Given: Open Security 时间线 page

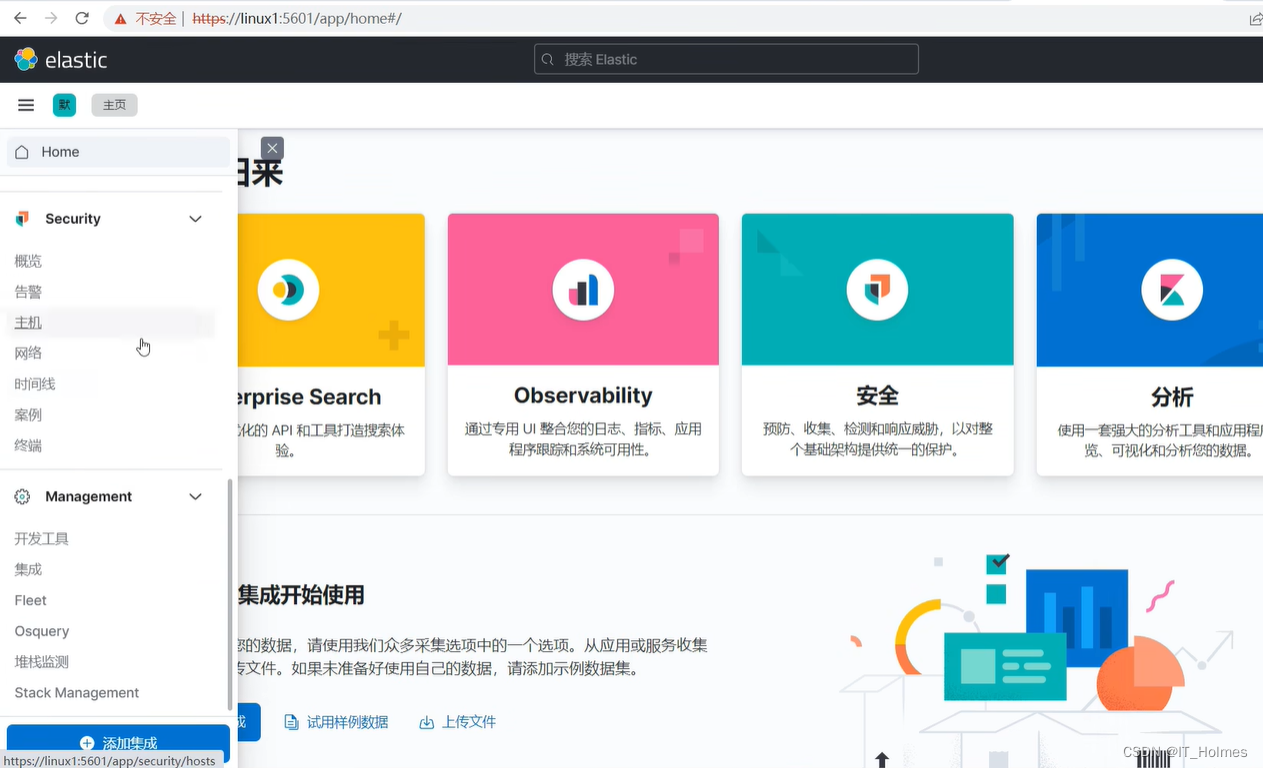Looking at the screenshot, I should [x=35, y=384].
